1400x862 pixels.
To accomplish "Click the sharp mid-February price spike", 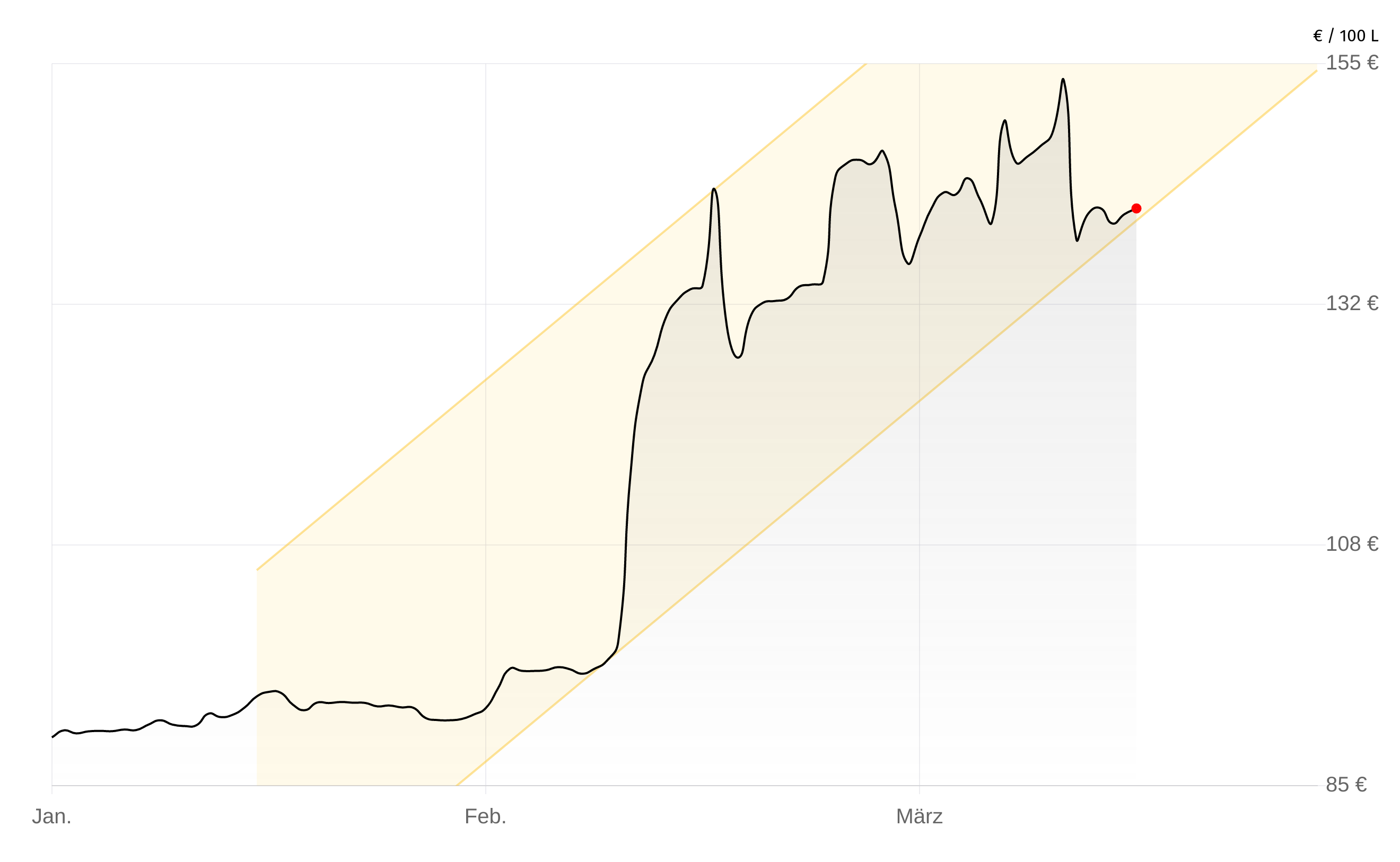I will (713, 189).
